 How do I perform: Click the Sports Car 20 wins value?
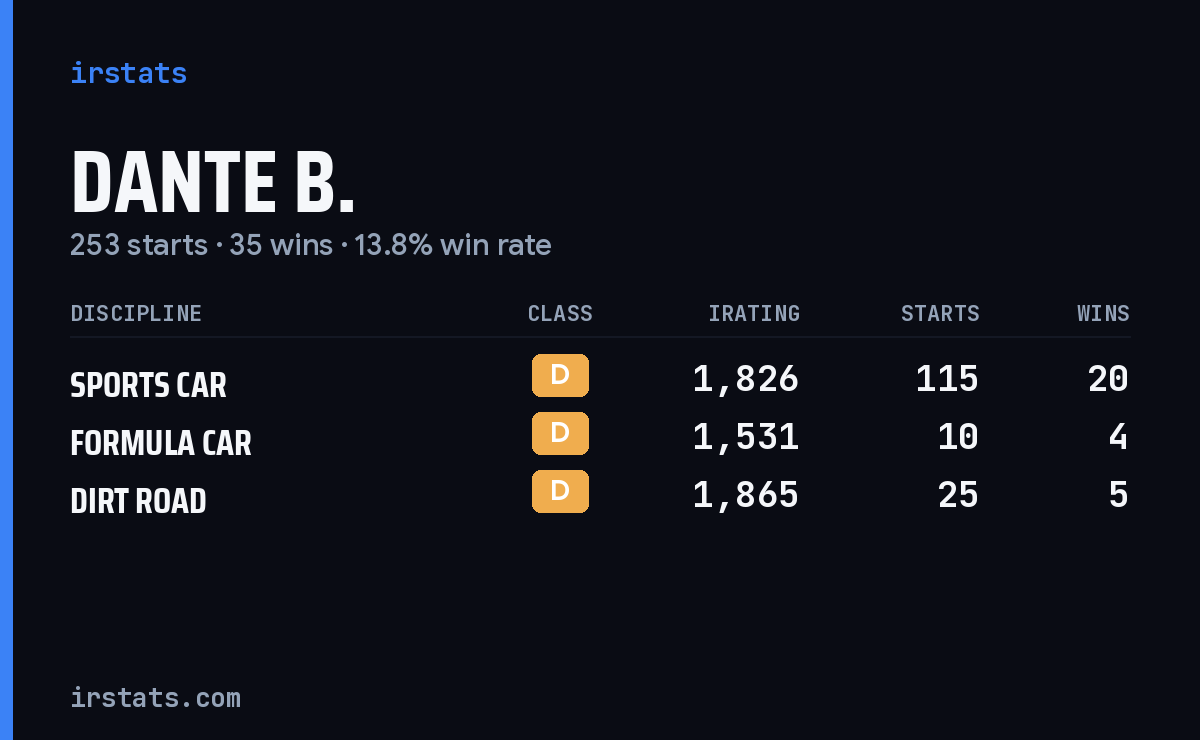pos(1108,379)
